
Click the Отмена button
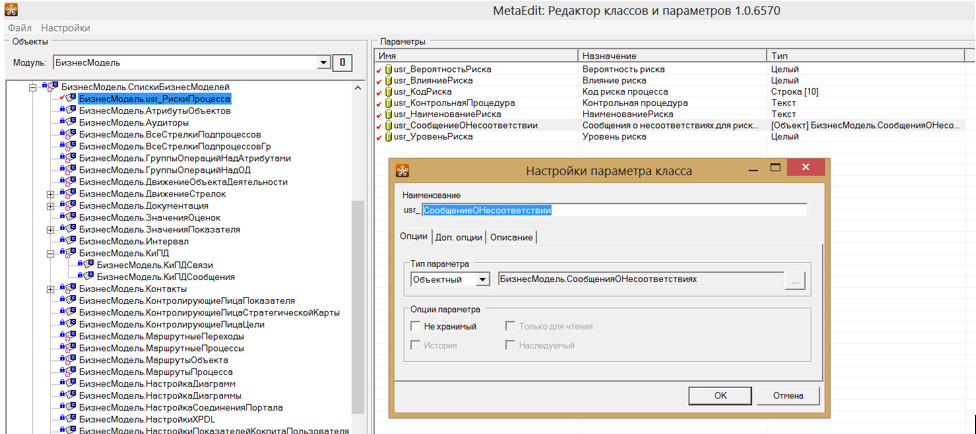click(x=788, y=395)
